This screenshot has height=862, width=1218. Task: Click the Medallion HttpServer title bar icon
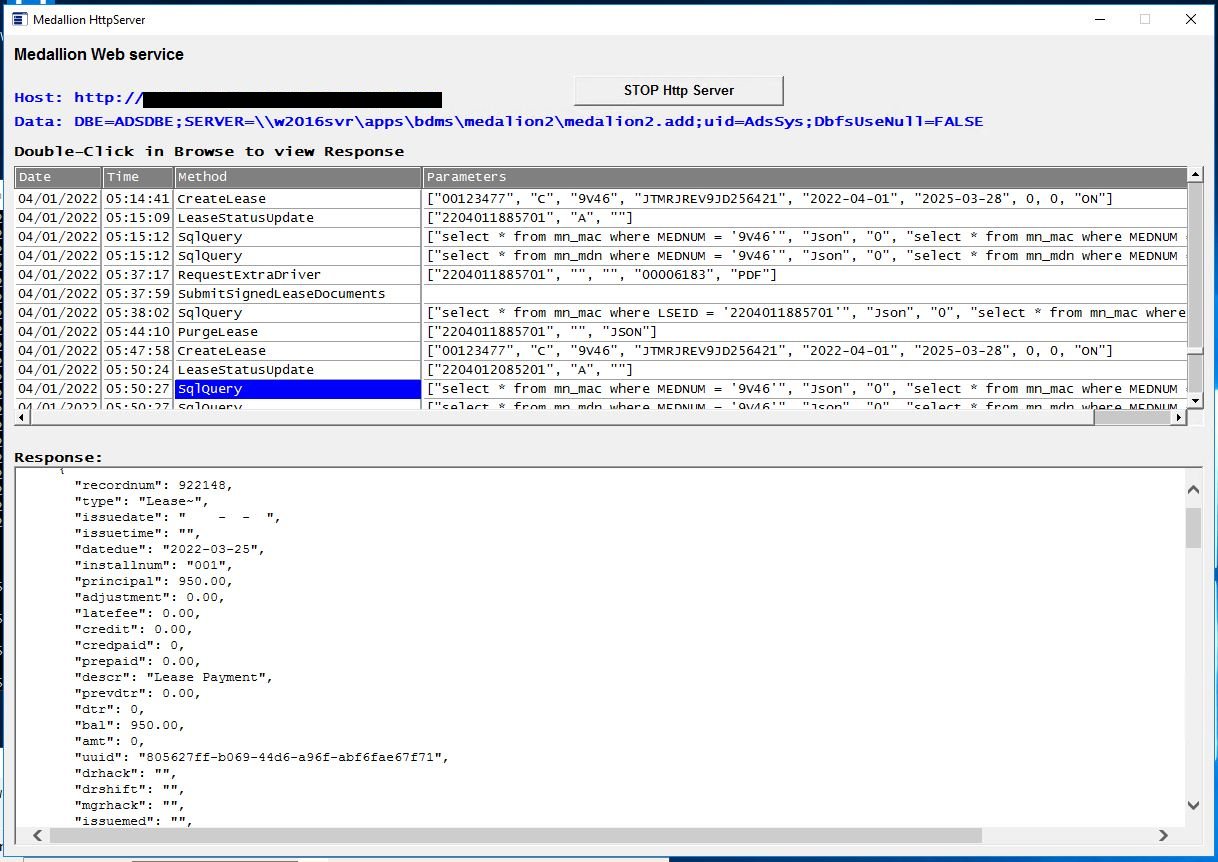point(19,19)
